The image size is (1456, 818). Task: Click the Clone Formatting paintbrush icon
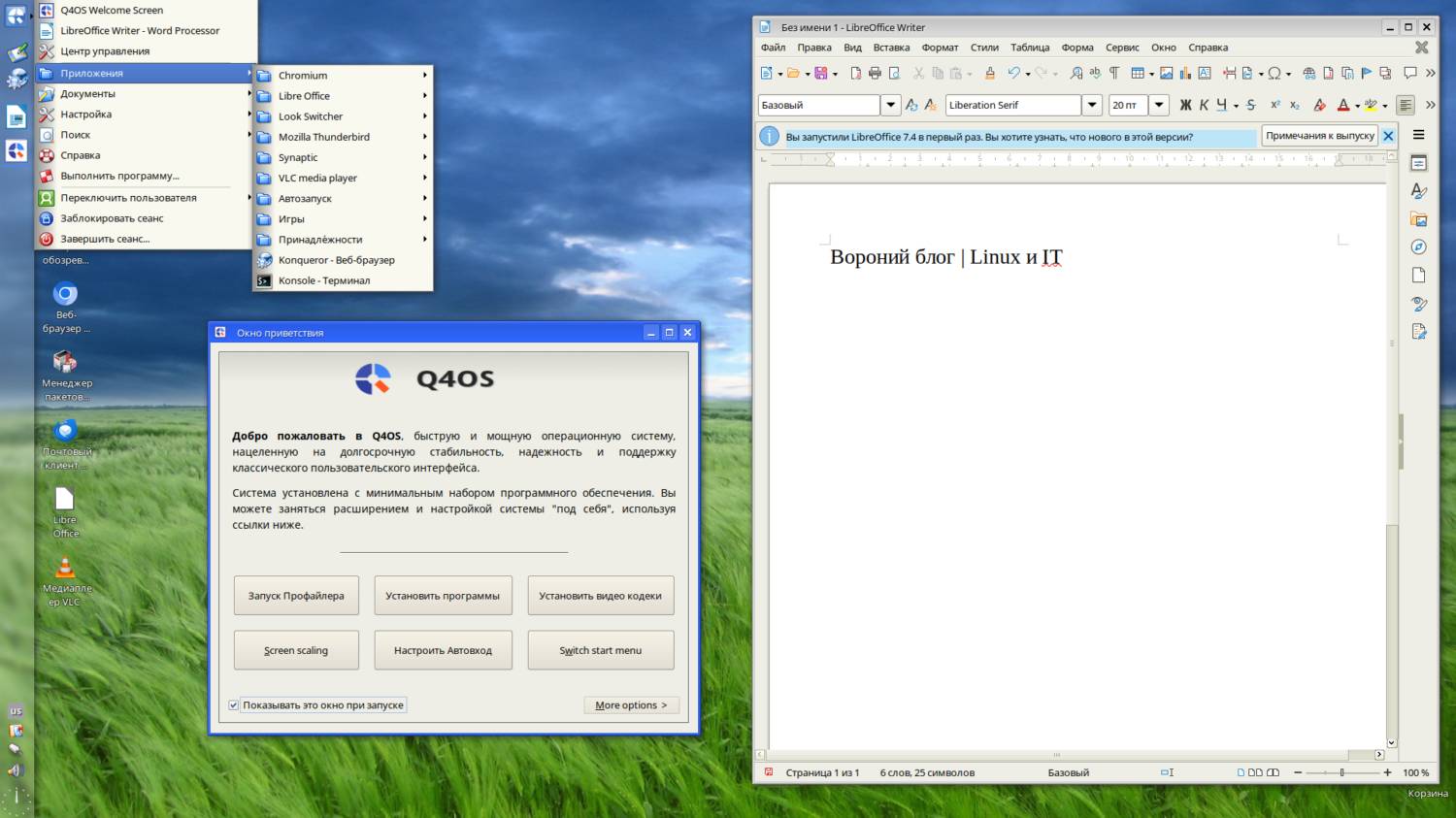point(990,73)
